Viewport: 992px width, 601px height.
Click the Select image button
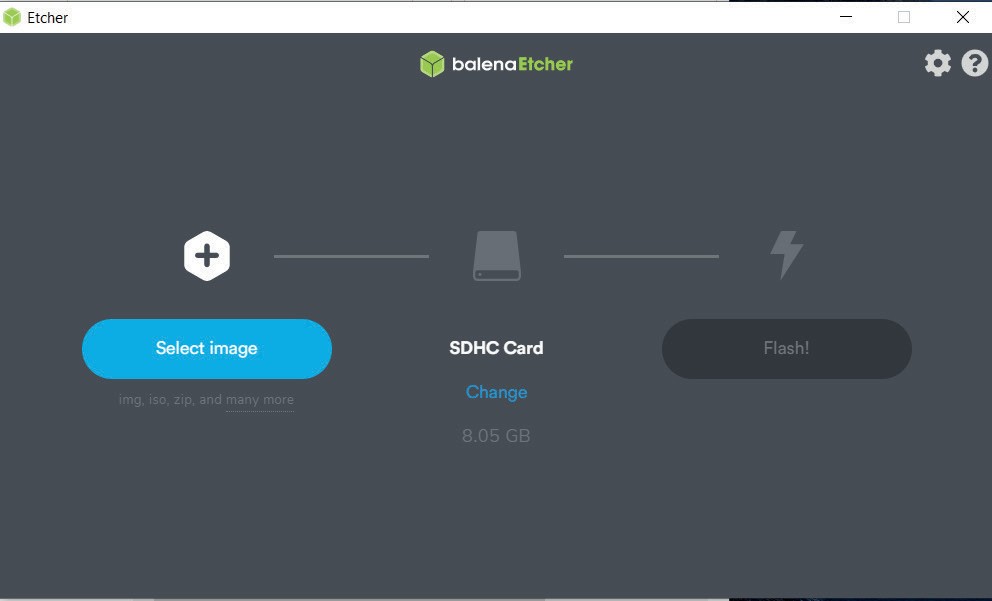pyautogui.click(x=207, y=349)
